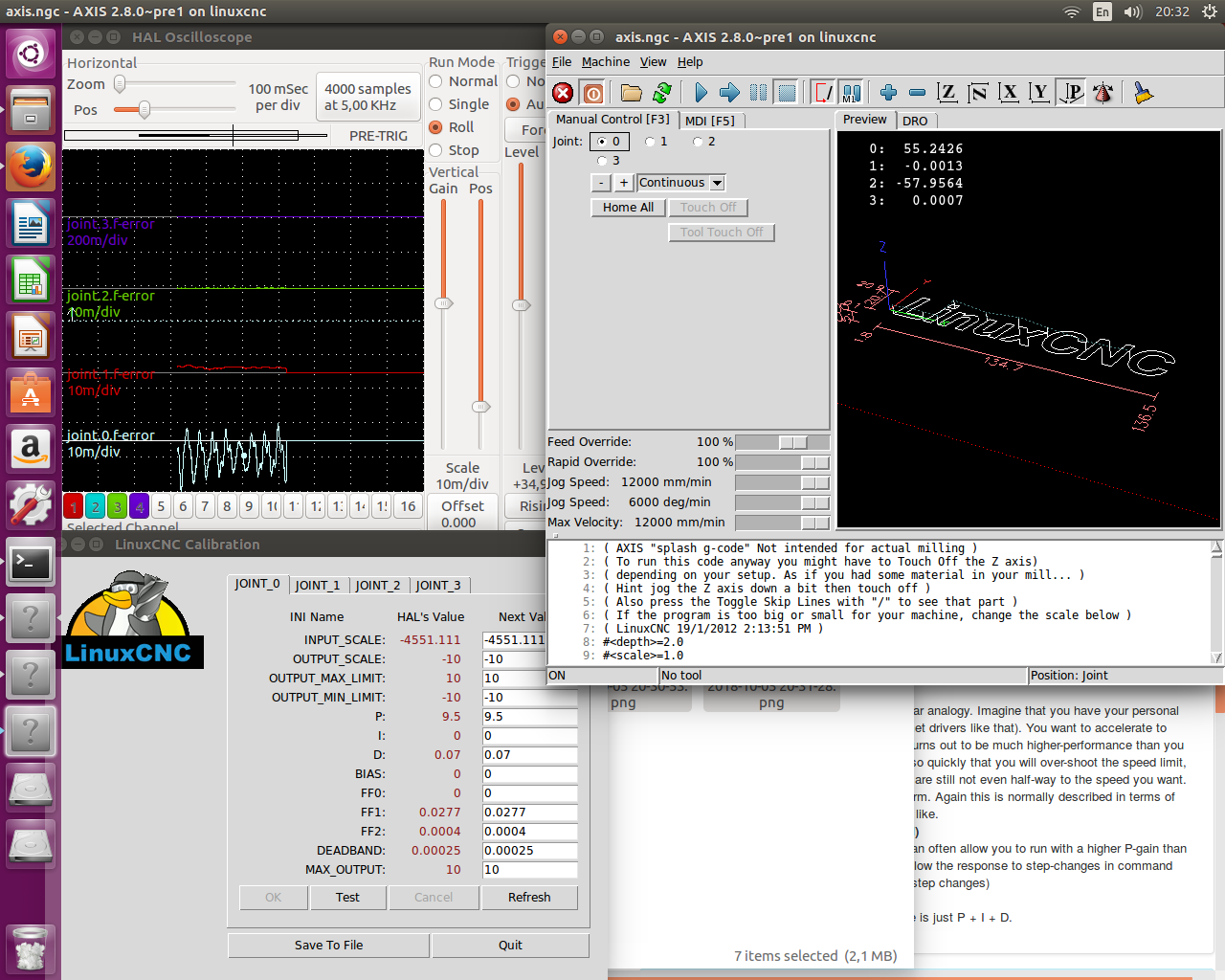Switch to Z top view icon
The height and width of the screenshot is (980, 1225).
tap(947, 93)
